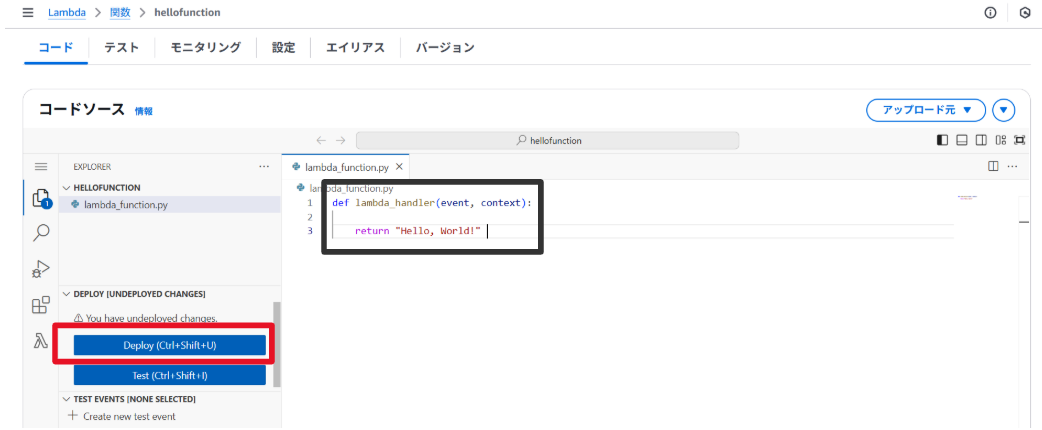
Task: Open the editor activity bar menu icon
Action: click(x=41, y=166)
